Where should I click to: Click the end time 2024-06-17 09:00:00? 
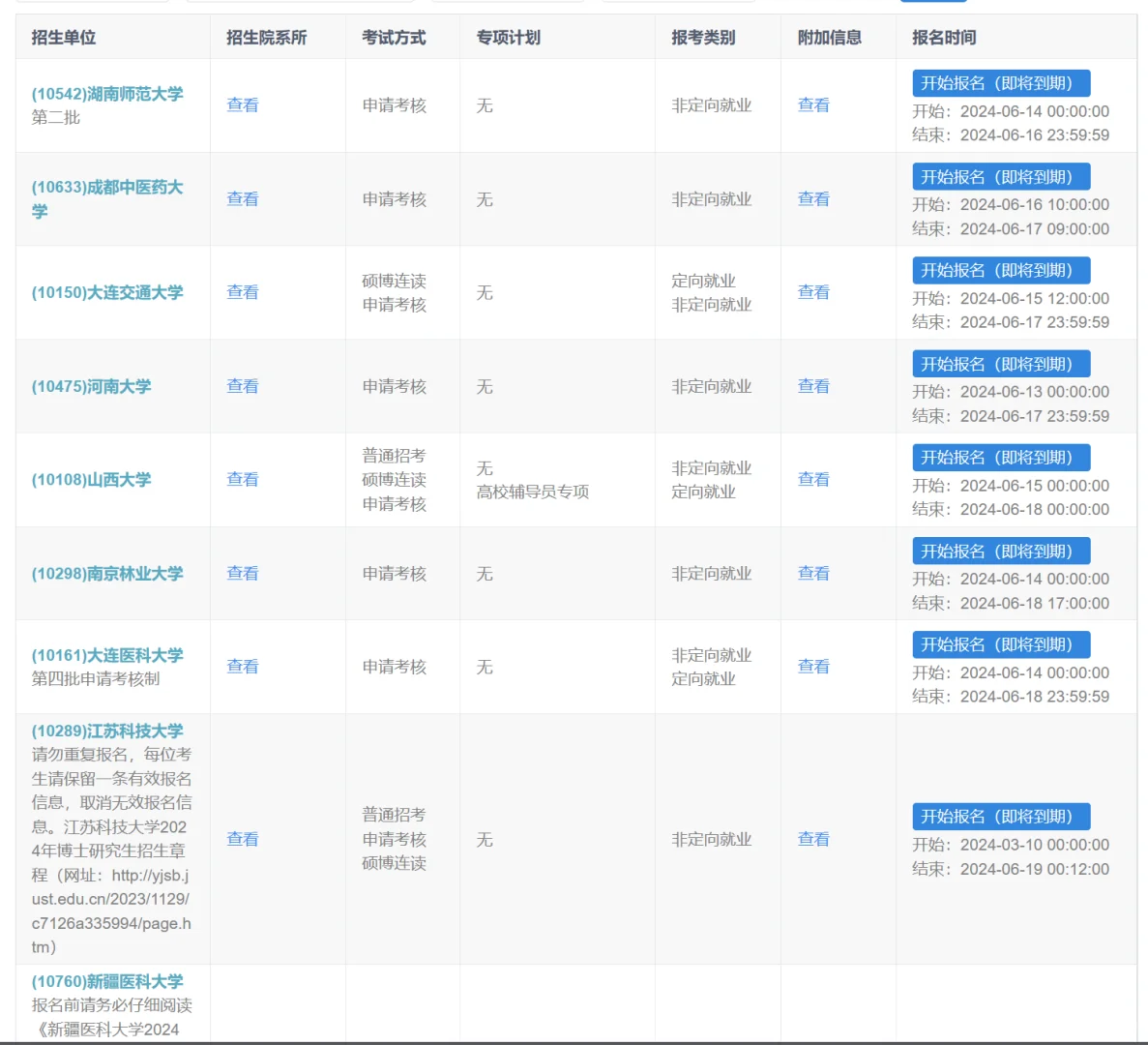tap(1035, 228)
